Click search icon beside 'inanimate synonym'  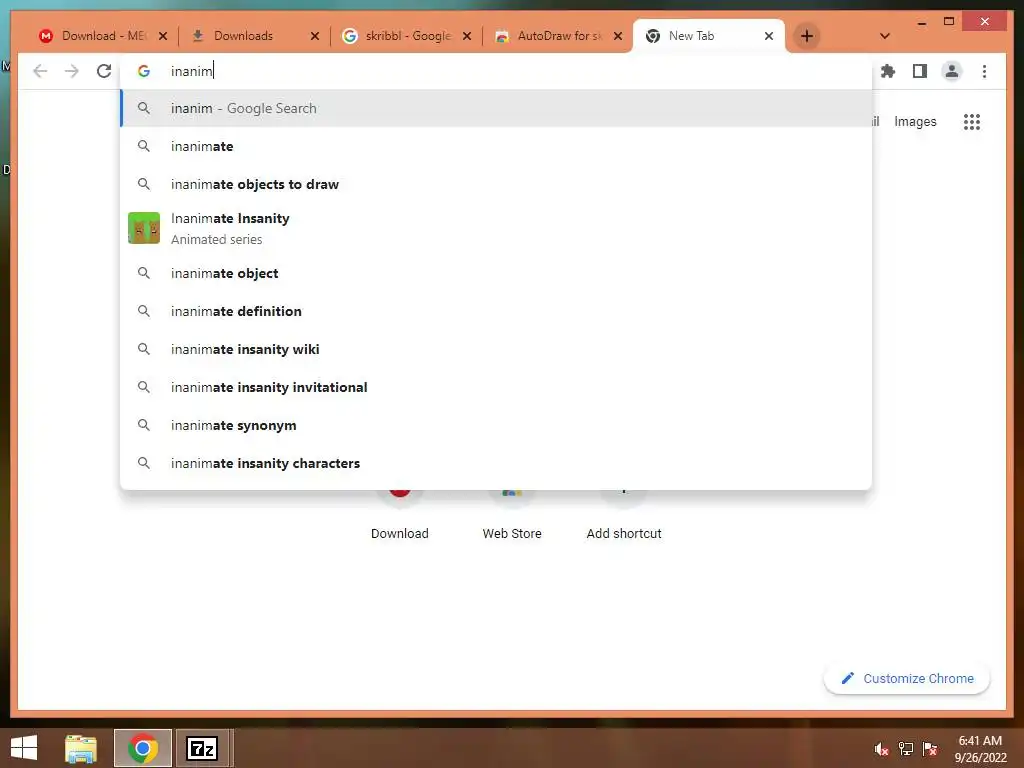(x=144, y=425)
